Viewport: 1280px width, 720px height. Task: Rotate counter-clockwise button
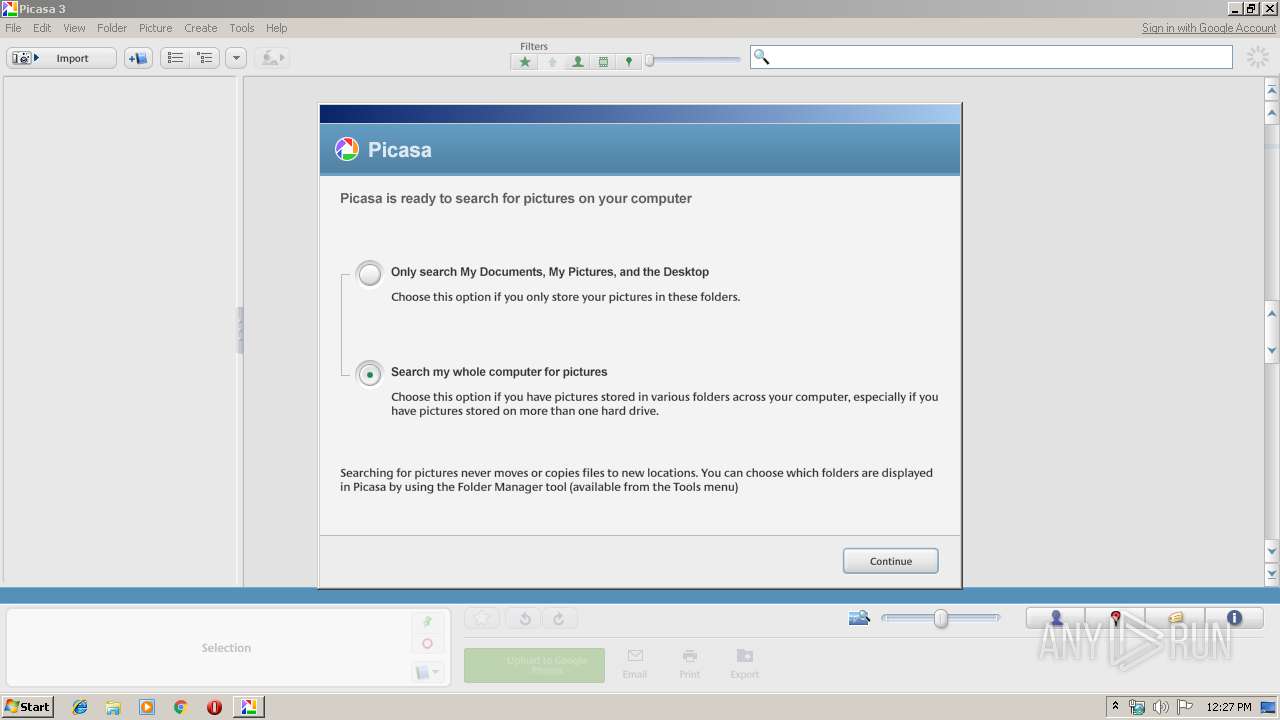point(524,619)
